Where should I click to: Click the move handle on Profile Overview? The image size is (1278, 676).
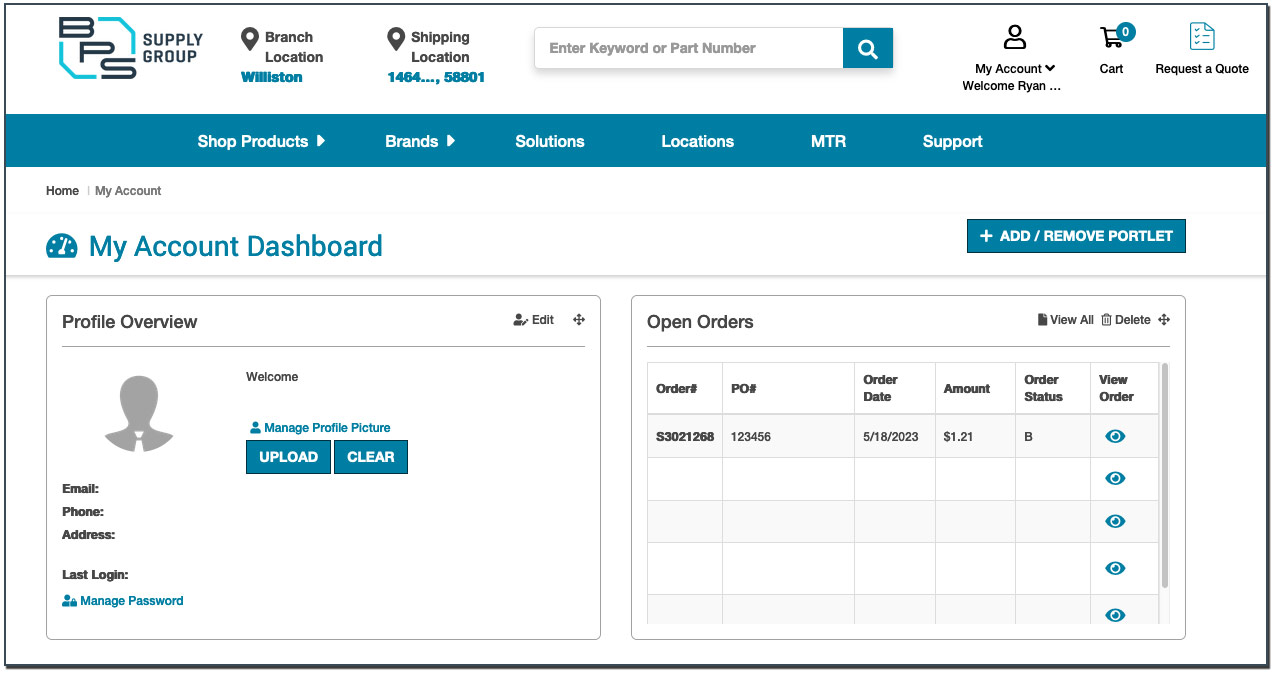coord(579,320)
